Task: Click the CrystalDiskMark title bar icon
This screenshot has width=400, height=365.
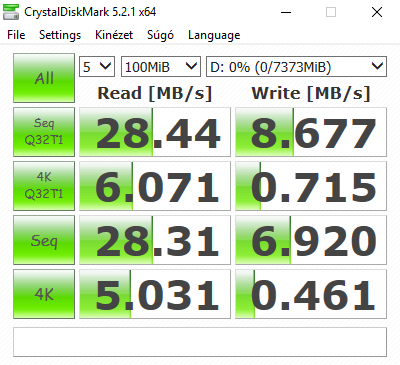Action: click(x=11, y=12)
